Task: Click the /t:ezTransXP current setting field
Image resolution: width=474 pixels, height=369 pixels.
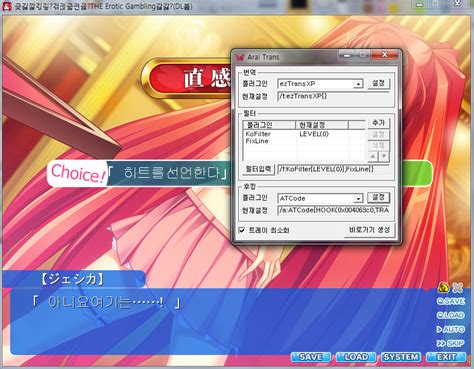Action: coord(333,96)
